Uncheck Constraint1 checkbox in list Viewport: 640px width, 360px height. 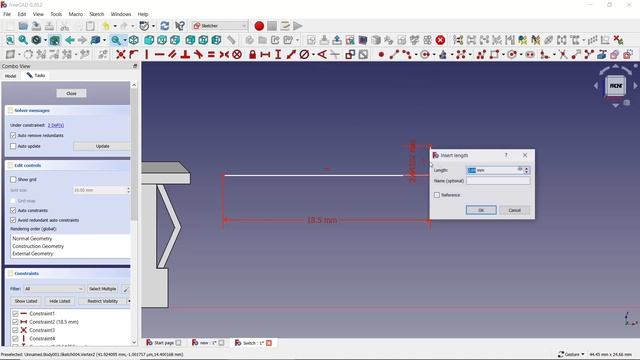pos(16,313)
